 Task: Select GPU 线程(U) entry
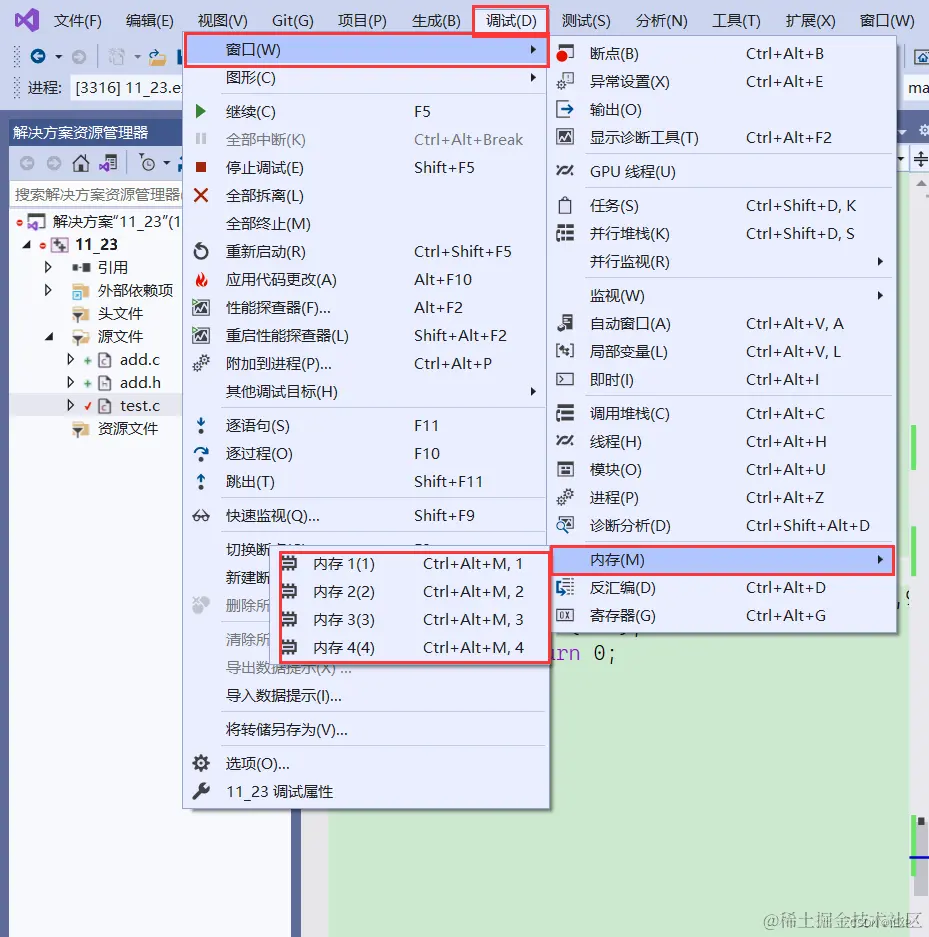point(722,172)
